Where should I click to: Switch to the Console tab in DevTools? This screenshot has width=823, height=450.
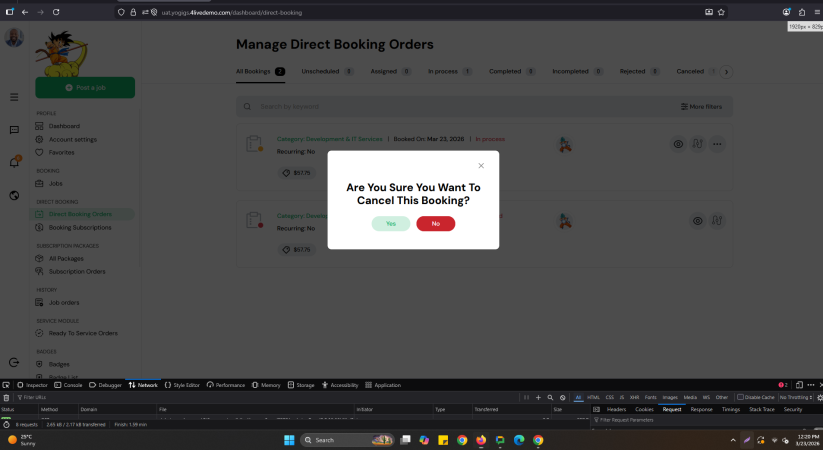[70, 384]
